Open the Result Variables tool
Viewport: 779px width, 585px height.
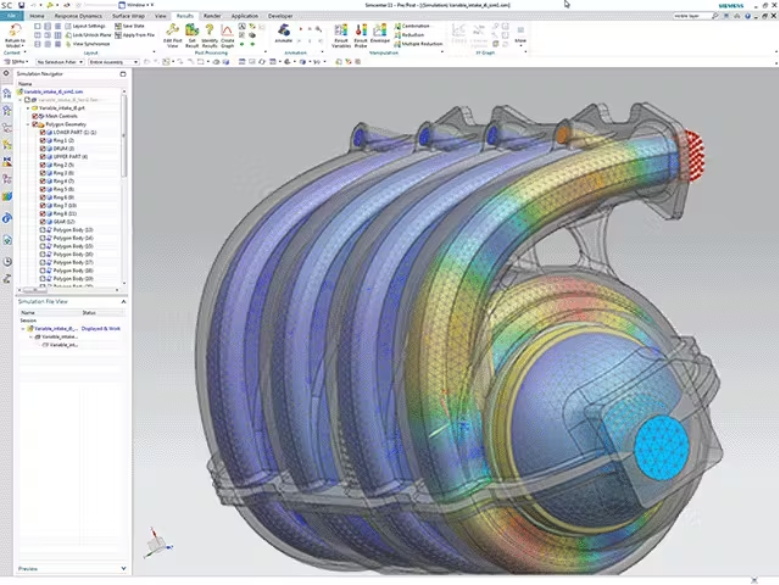click(x=342, y=30)
